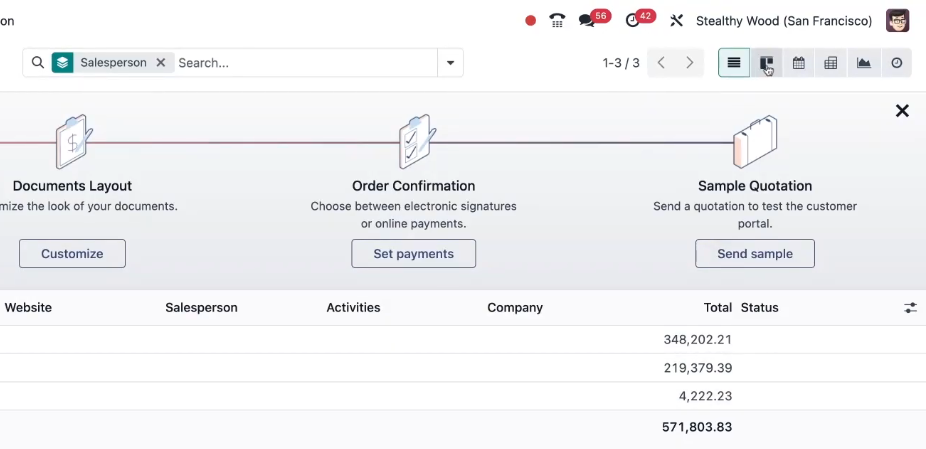Click the Customize button
Image resolution: width=926 pixels, height=449 pixels.
pos(72,253)
